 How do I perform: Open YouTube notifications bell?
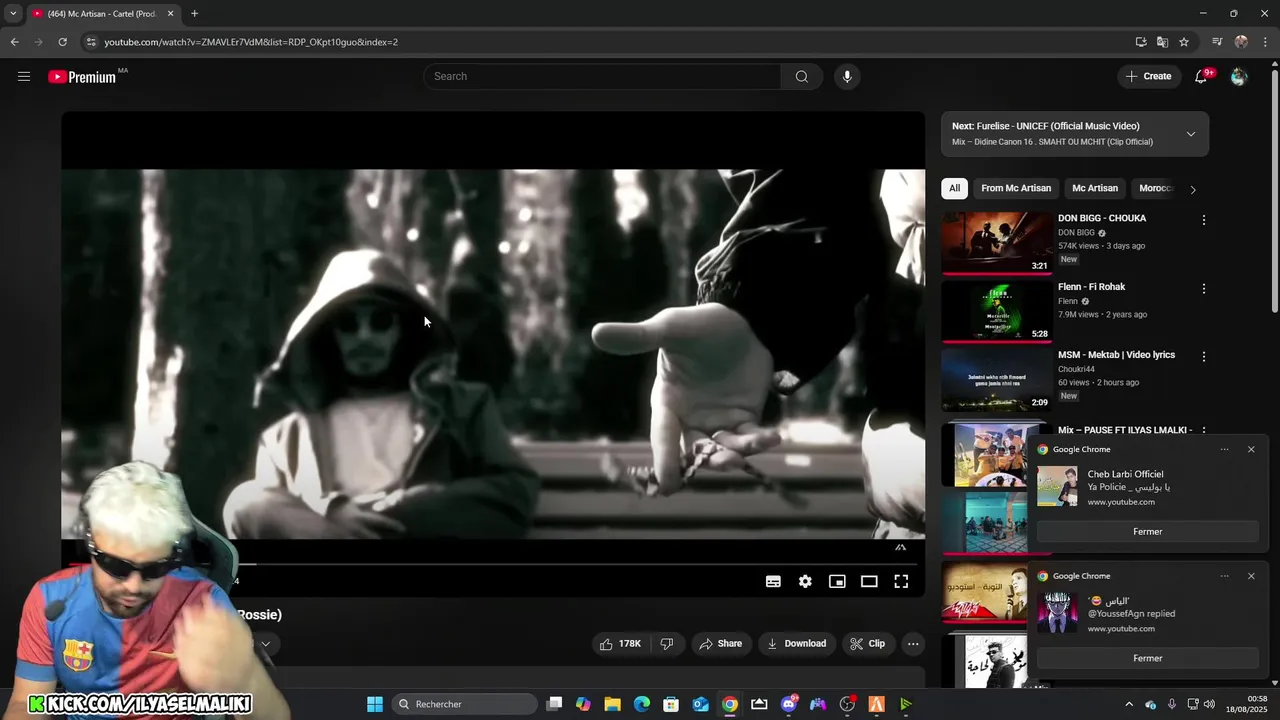(1202, 76)
